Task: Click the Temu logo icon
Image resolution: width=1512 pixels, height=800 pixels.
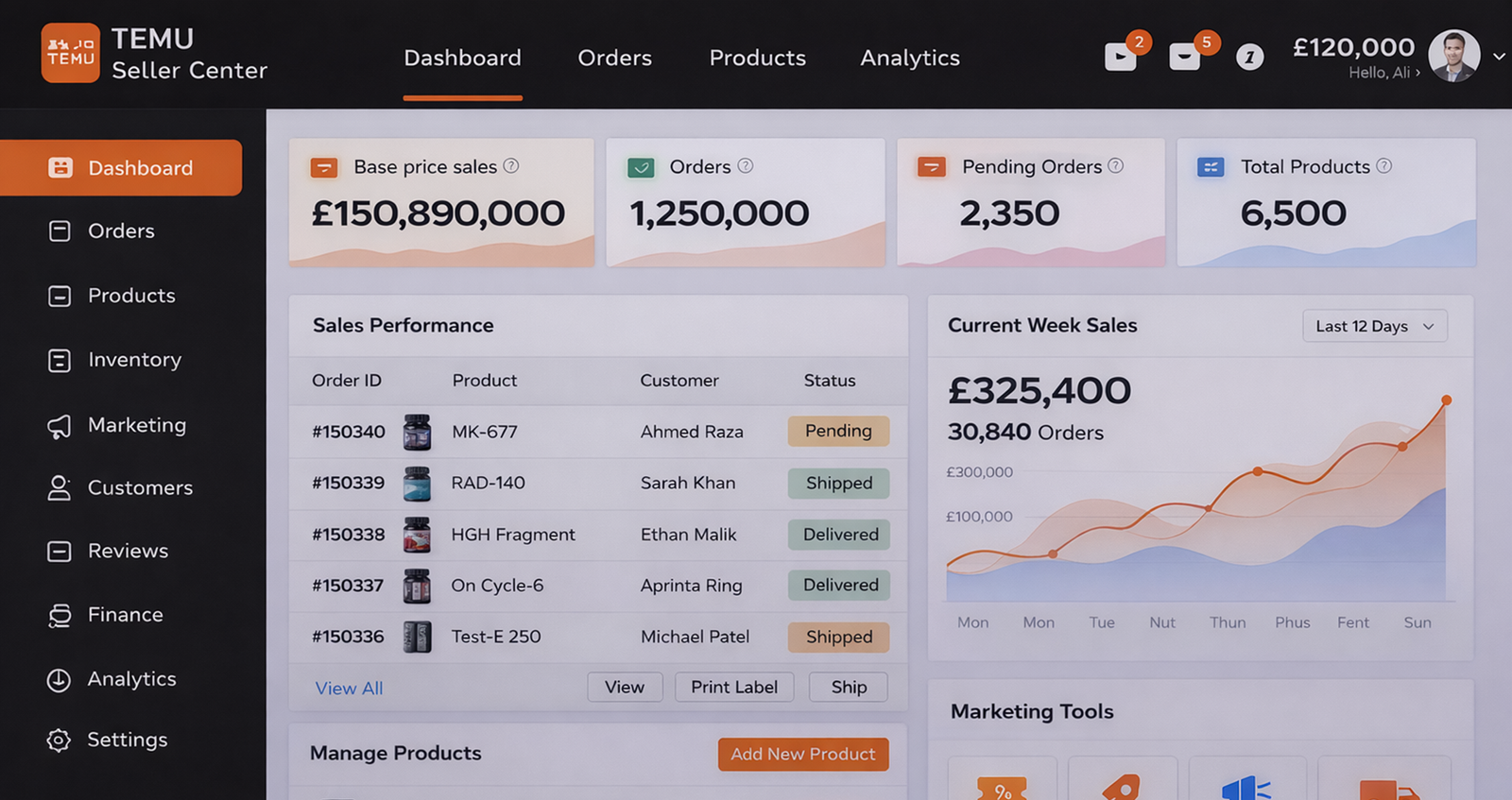Action: click(70, 53)
